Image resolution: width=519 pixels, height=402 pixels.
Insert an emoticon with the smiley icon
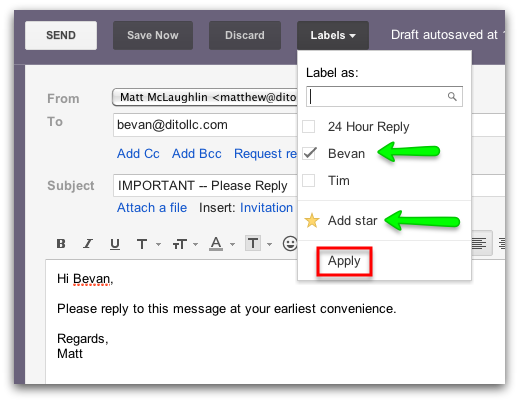point(290,243)
